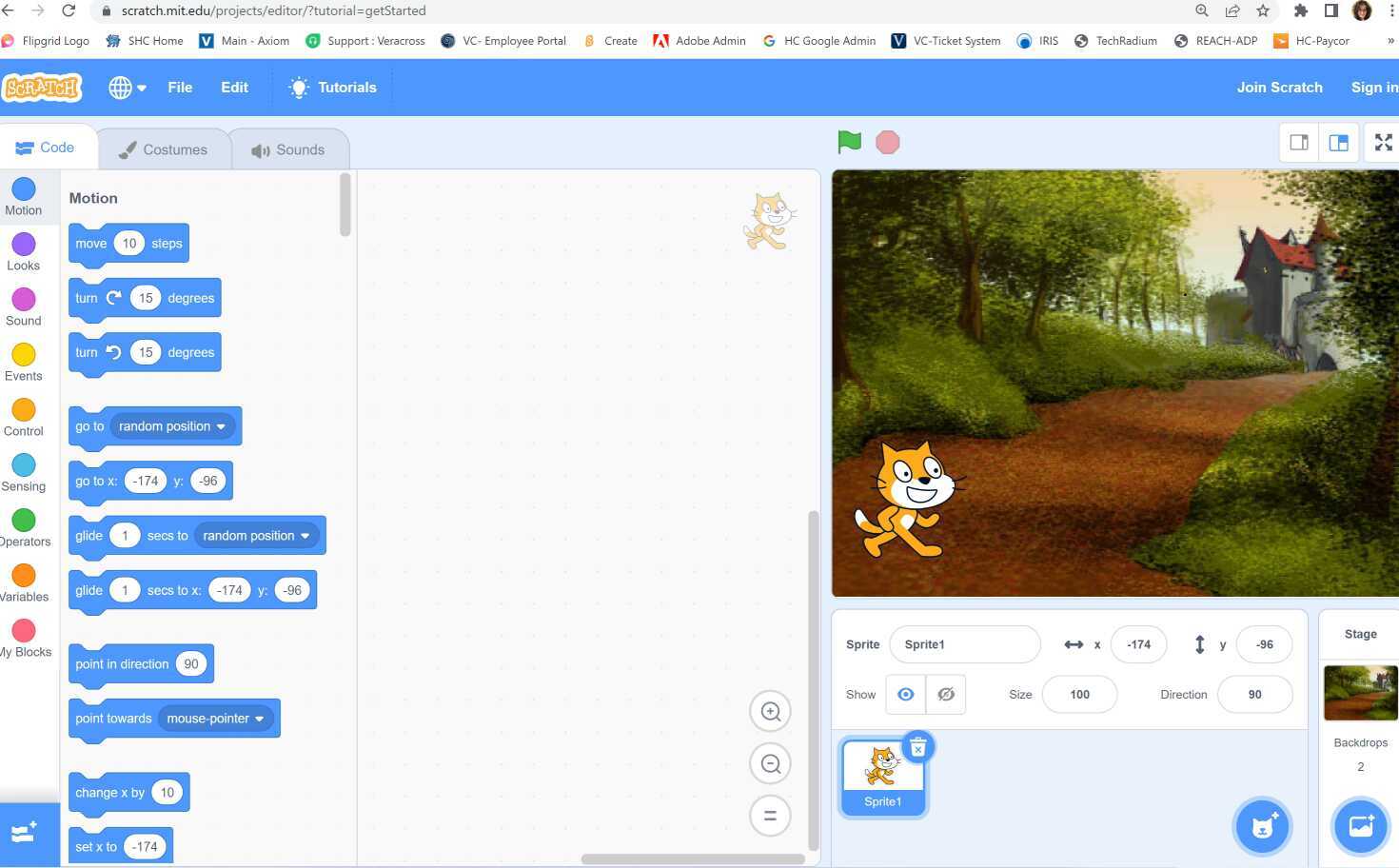Click the sprite y position field
Image resolution: width=1399 pixels, height=868 pixels.
[x=1264, y=644]
